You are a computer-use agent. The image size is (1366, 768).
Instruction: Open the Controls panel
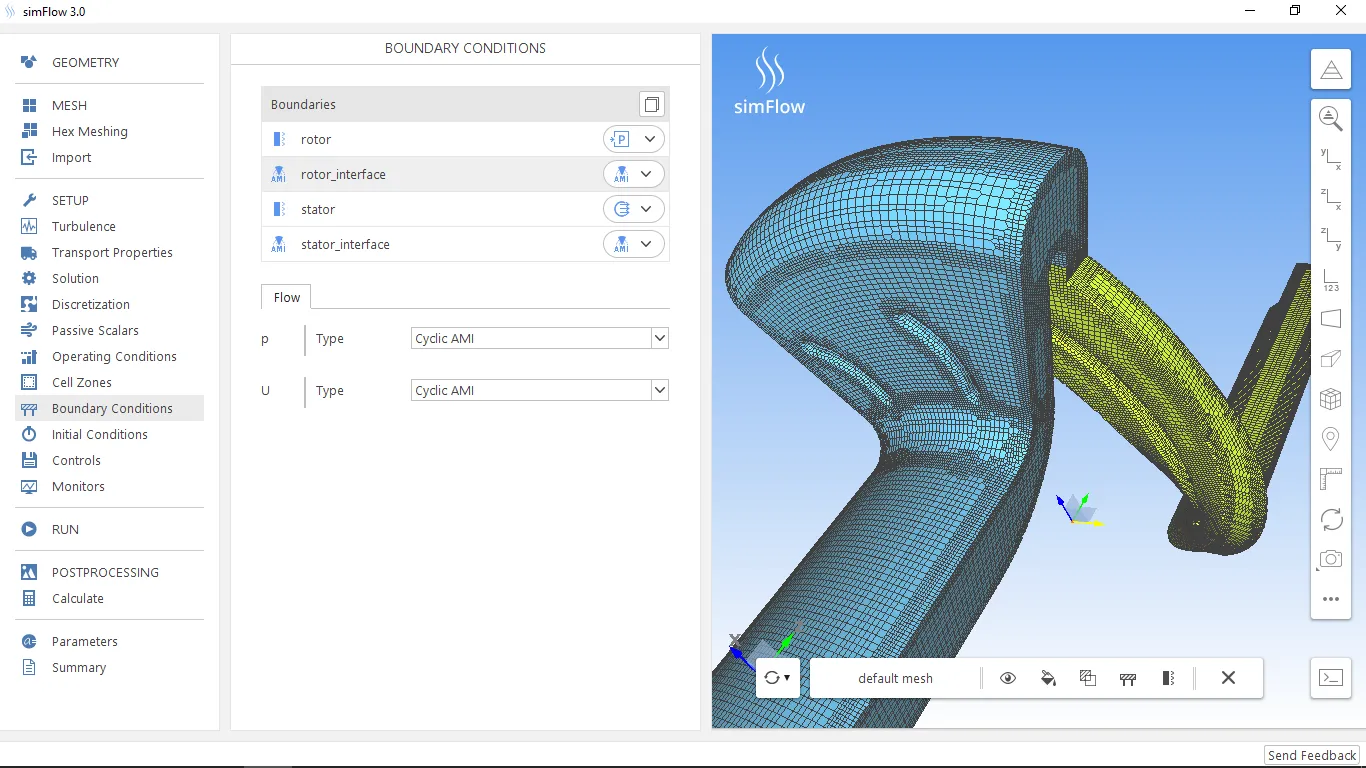click(x=76, y=460)
